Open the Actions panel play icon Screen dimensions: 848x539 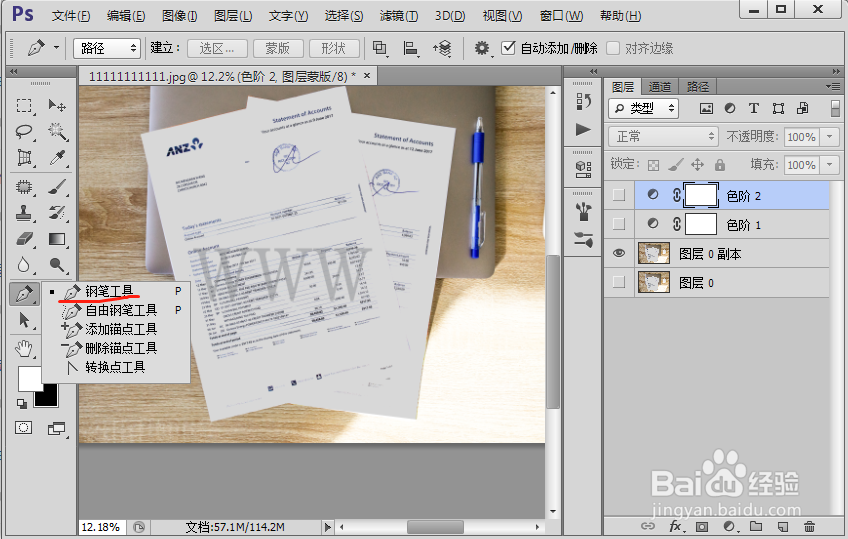click(583, 130)
